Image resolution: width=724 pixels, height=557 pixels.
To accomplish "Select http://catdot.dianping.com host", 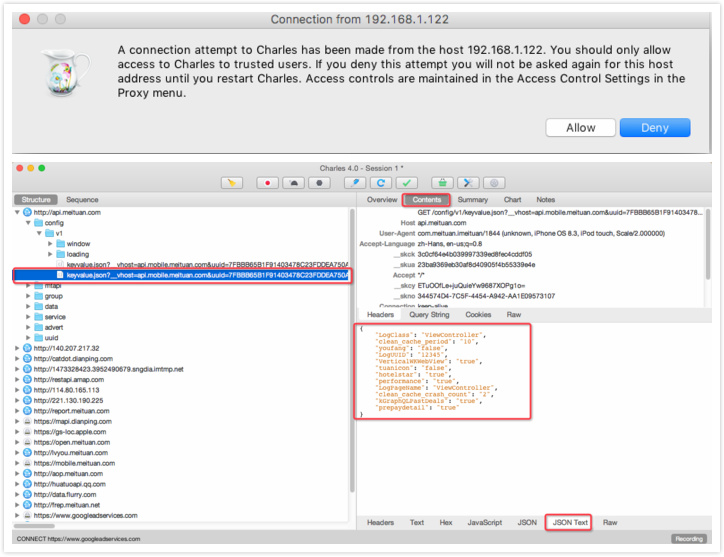I will click(x=73, y=359).
